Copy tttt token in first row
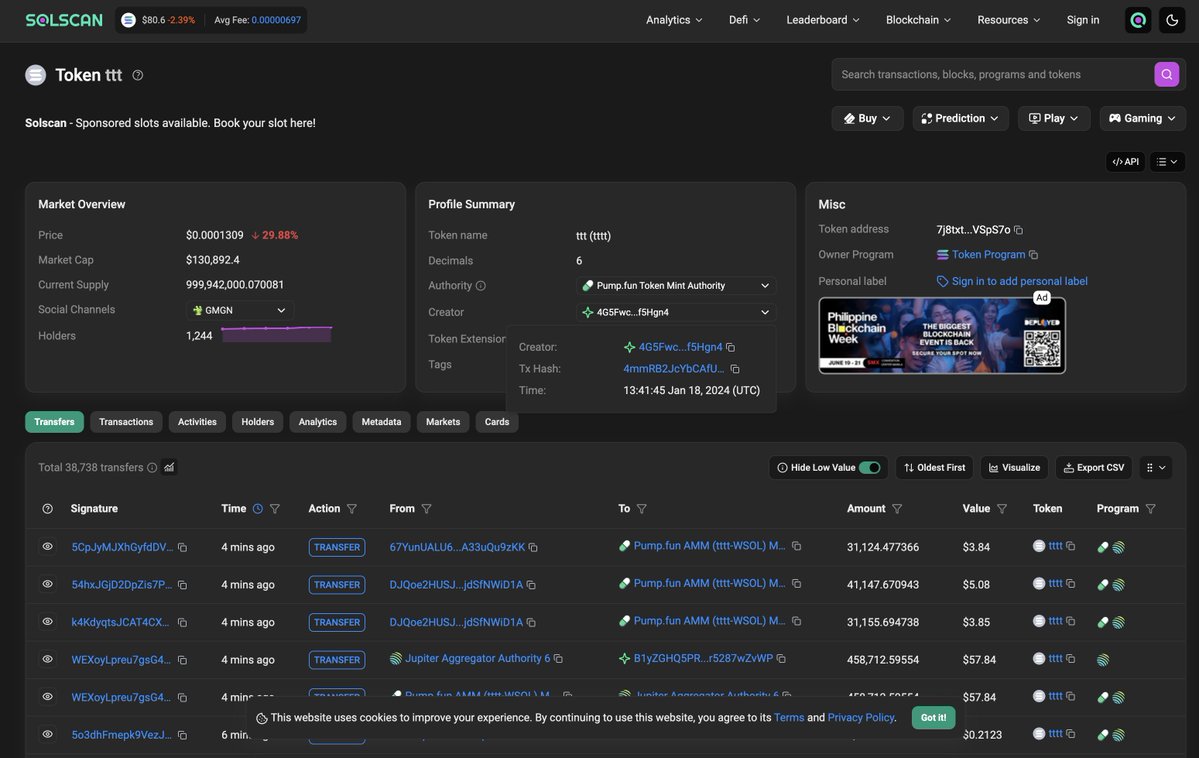The width and height of the screenshot is (1199, 758). [x=1071, y=546]
